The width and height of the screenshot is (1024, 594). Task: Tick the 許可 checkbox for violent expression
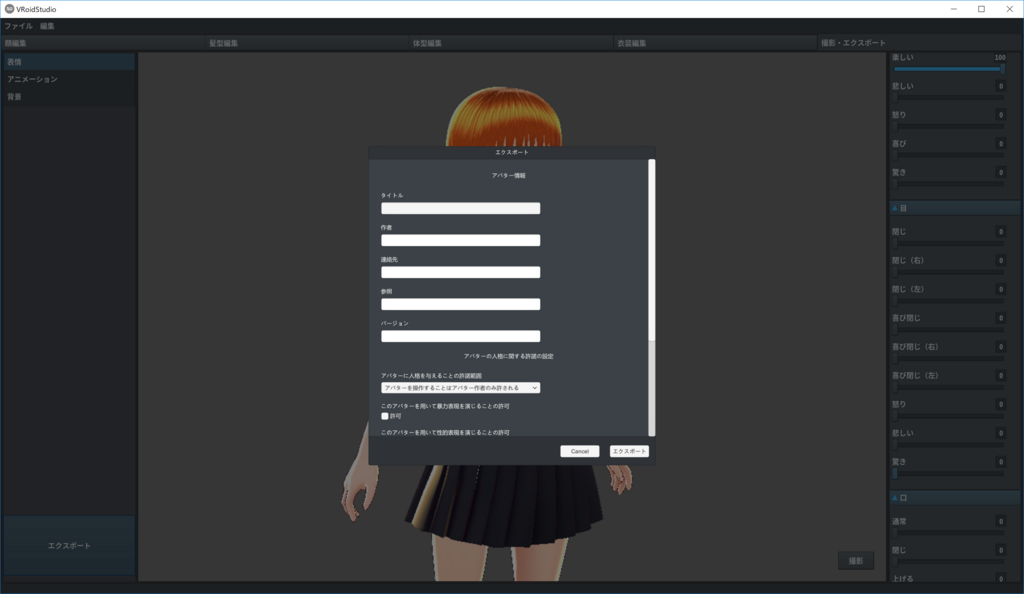pyautogui.click(x=385, y=416)
